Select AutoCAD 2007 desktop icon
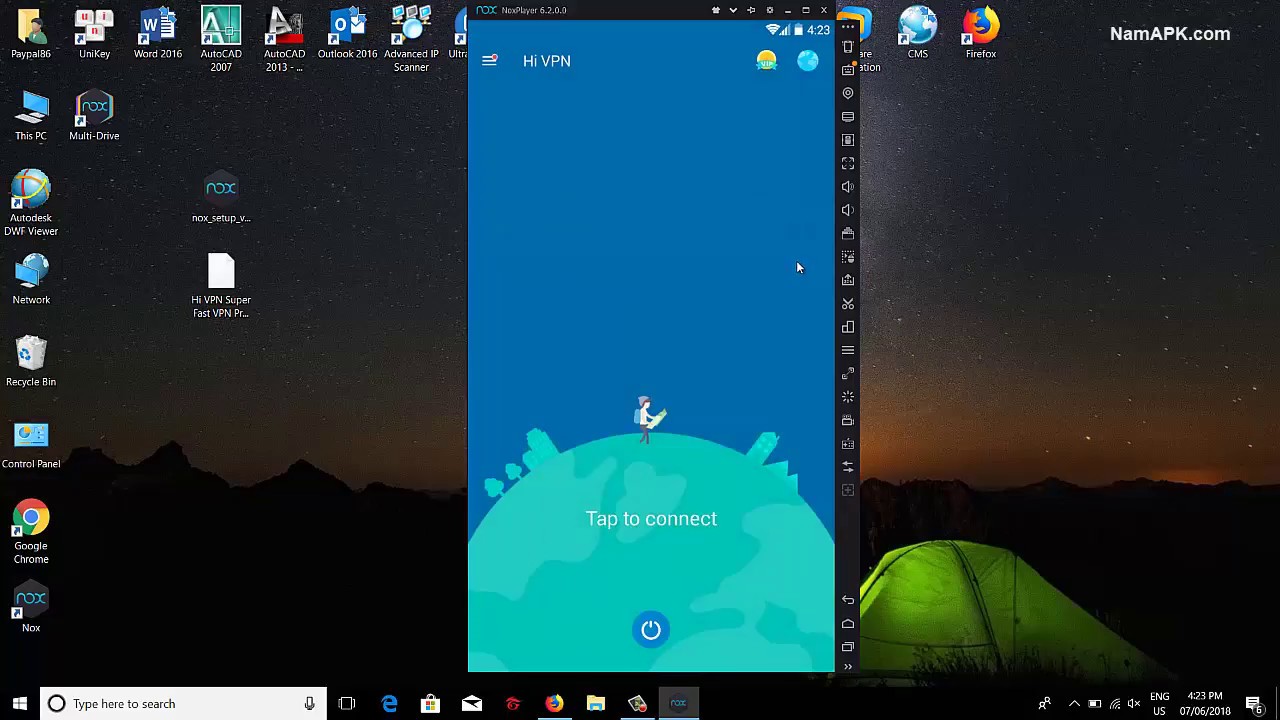This screenshot has width=1280, height=720. (x=221, y=40)
